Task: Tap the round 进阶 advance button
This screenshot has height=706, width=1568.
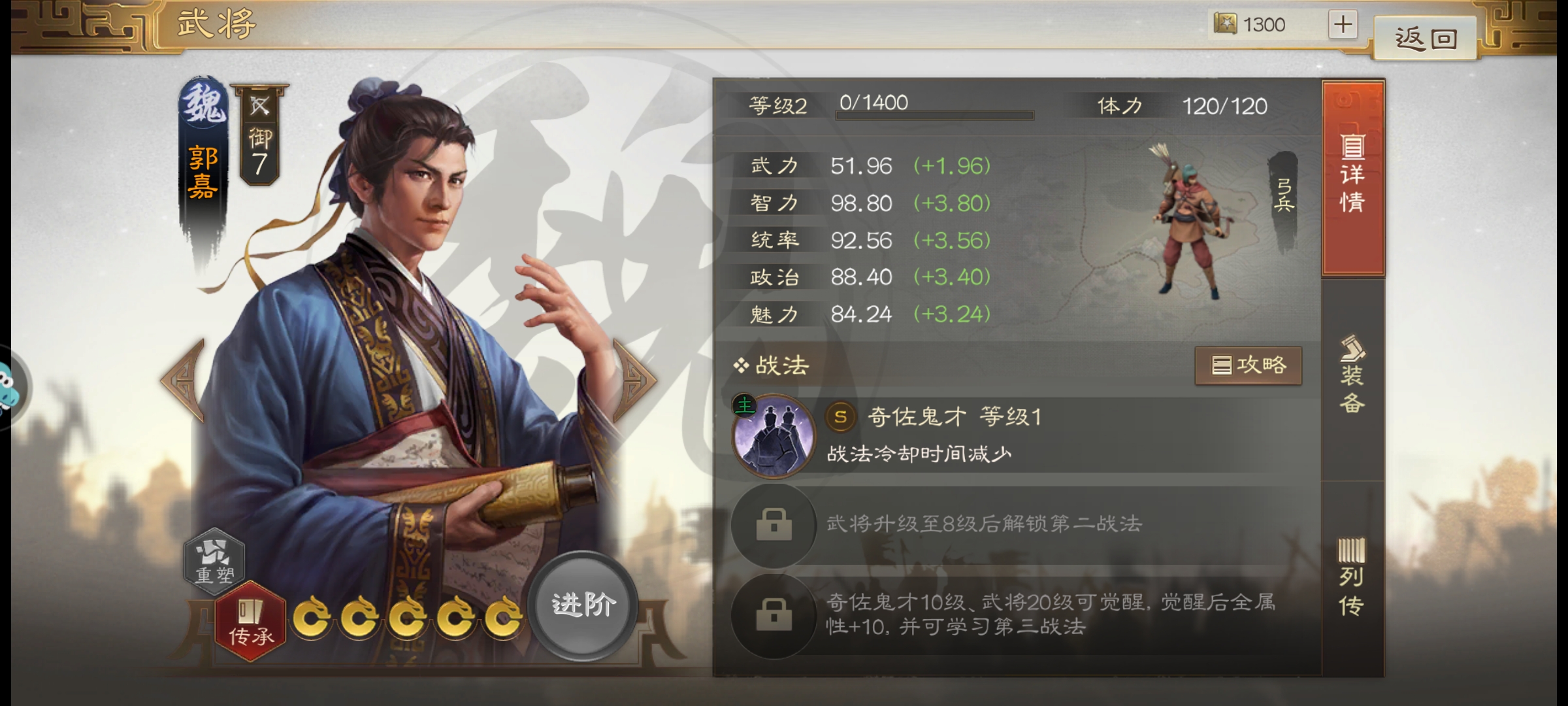Action: click(583, 605)
